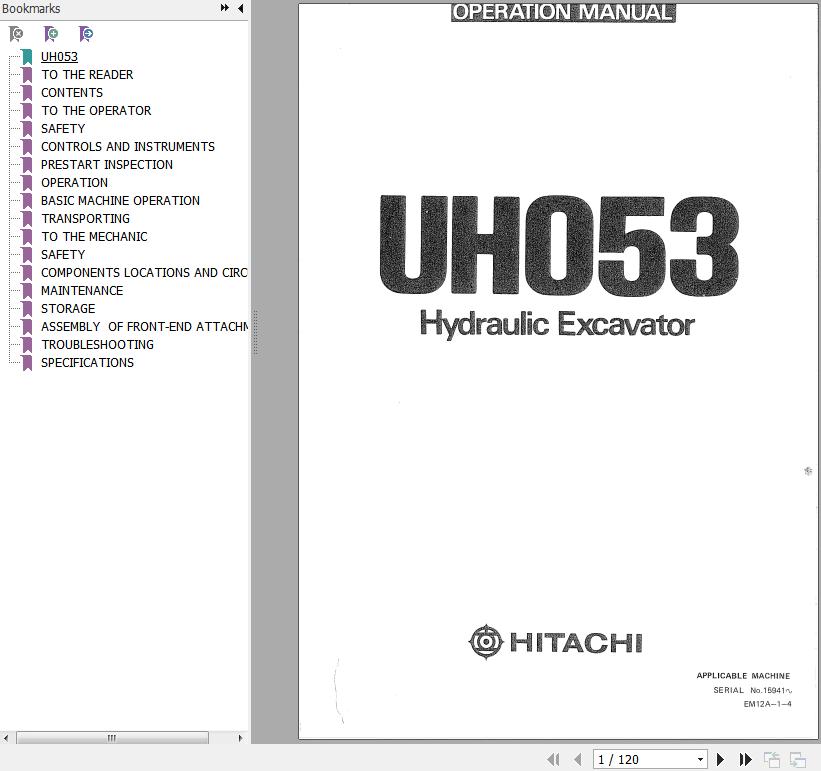
Task: Jump to the last page
Action: 745,759
